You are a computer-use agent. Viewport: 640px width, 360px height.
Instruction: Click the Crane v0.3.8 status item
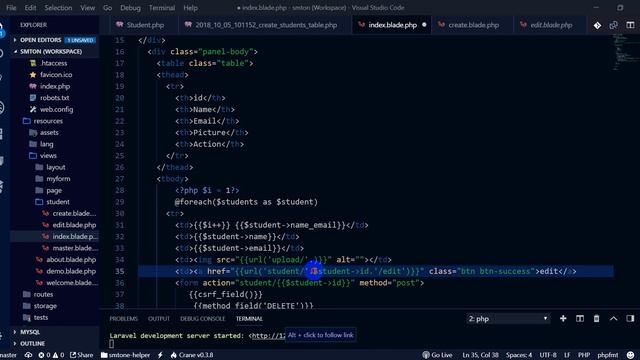[x=192, y=355]
